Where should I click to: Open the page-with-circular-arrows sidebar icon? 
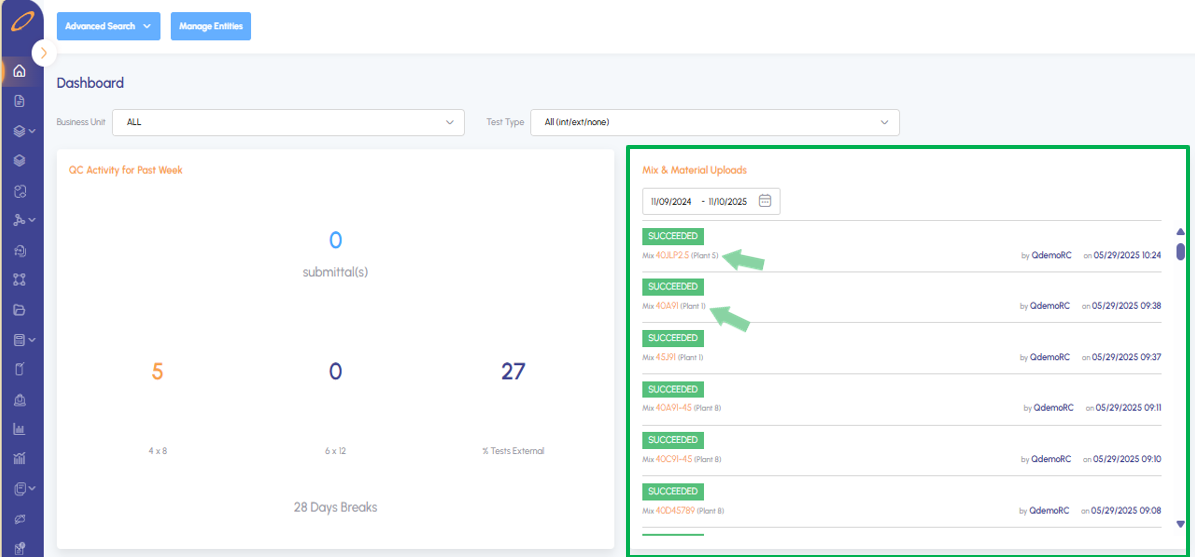[20, 190]
